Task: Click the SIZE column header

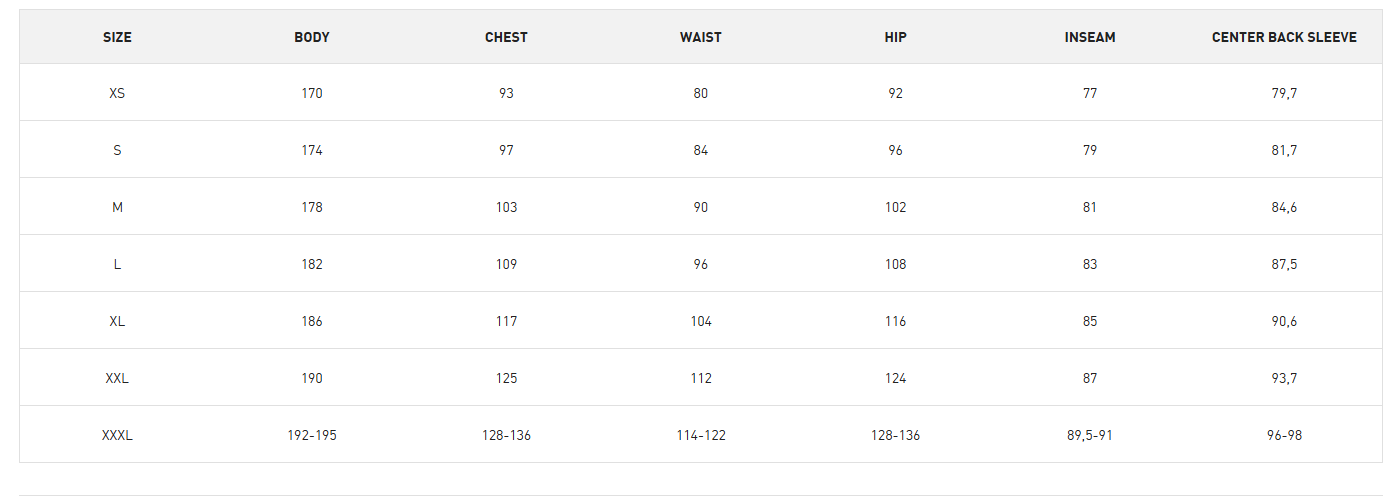Action: (117, 37)
